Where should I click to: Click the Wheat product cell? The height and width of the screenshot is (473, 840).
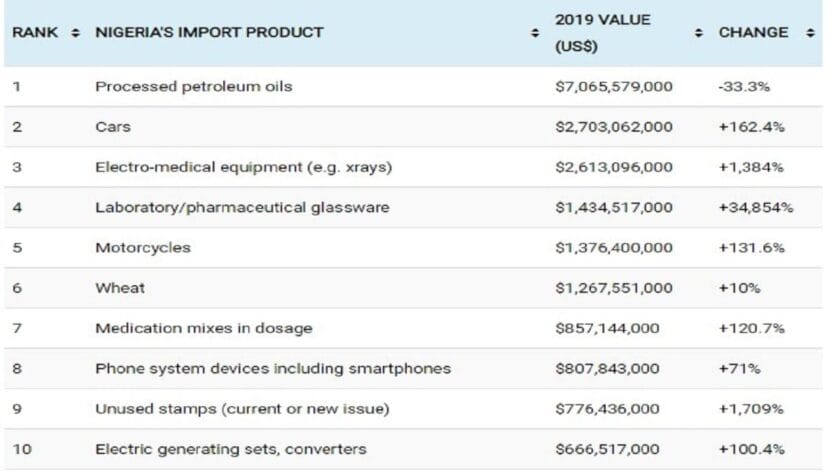click(x=120, y=288)
